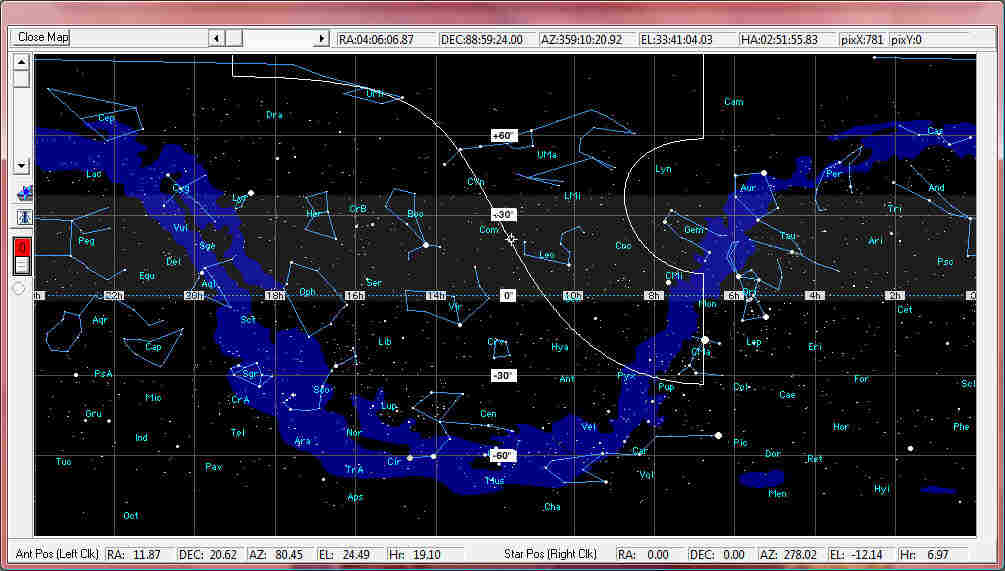Select the bright star beside the Pic label

(x=718, y=435)
